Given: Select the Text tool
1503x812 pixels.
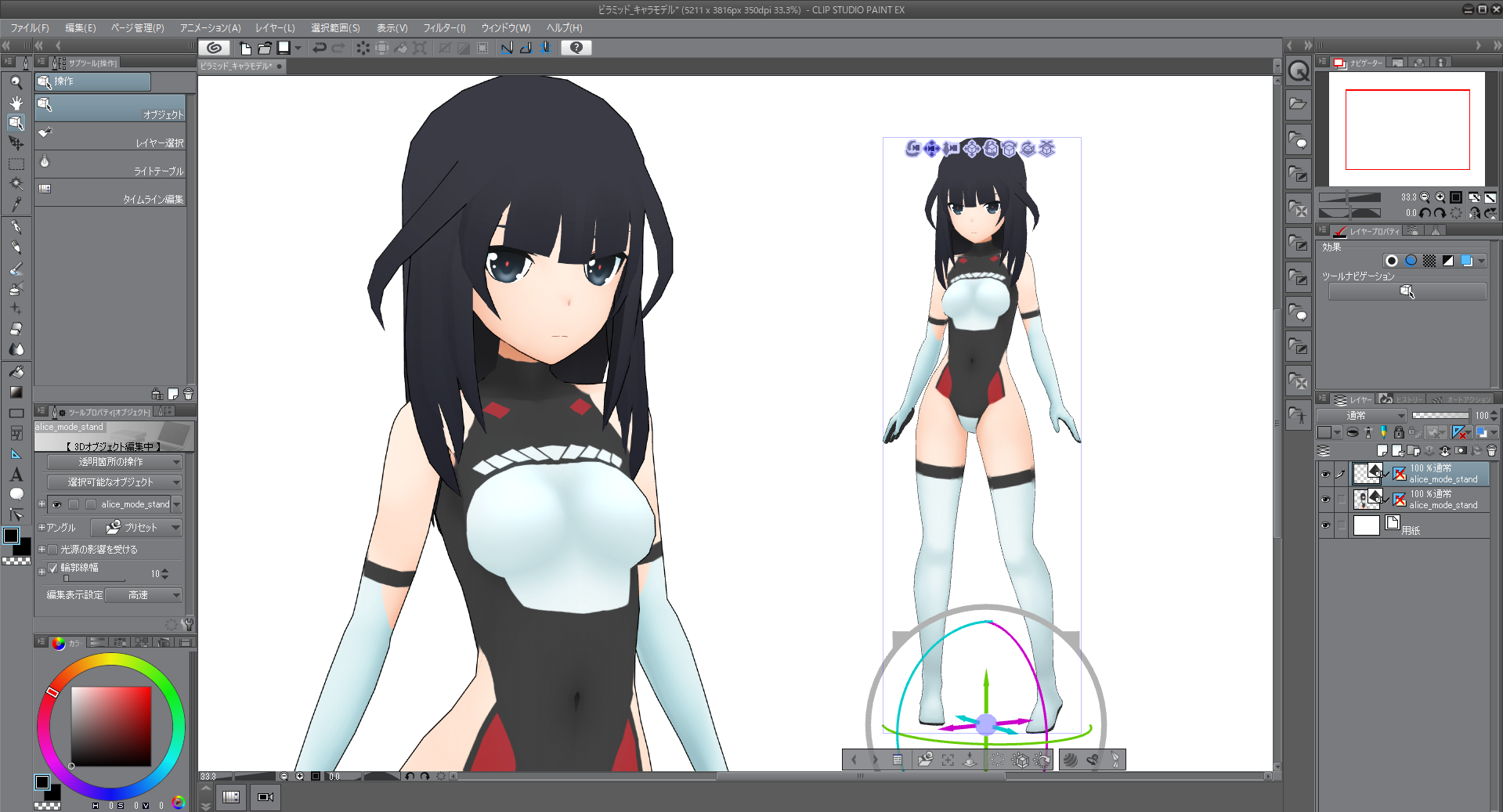Looking at the screenshot, I should tap(16, 475).
